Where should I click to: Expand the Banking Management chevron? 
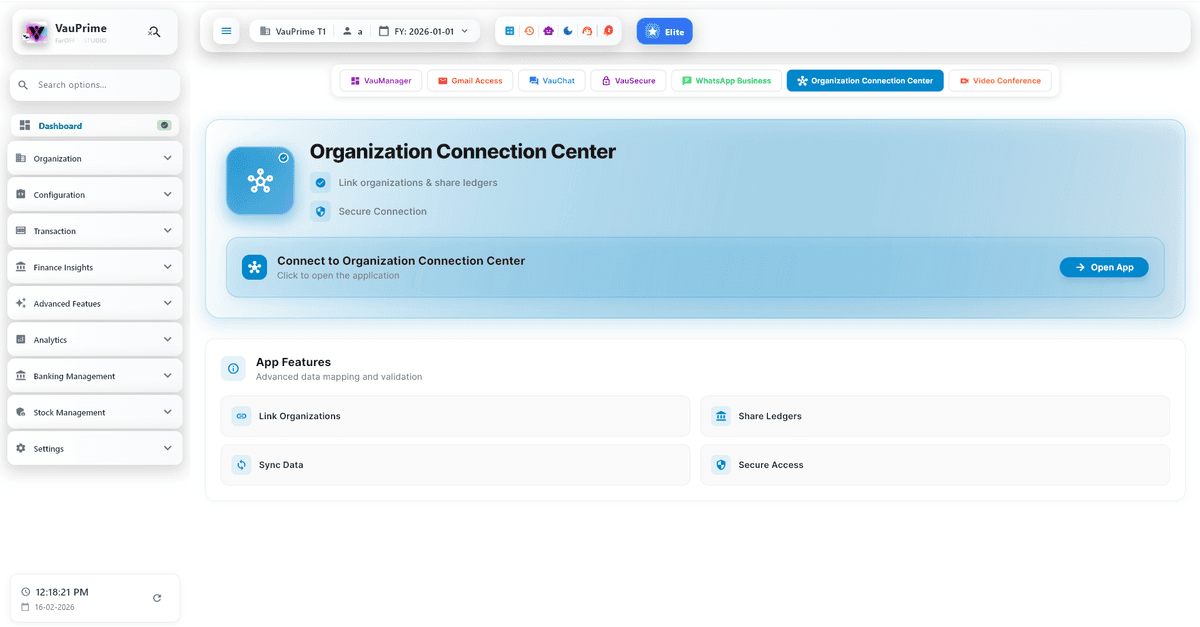167,375
